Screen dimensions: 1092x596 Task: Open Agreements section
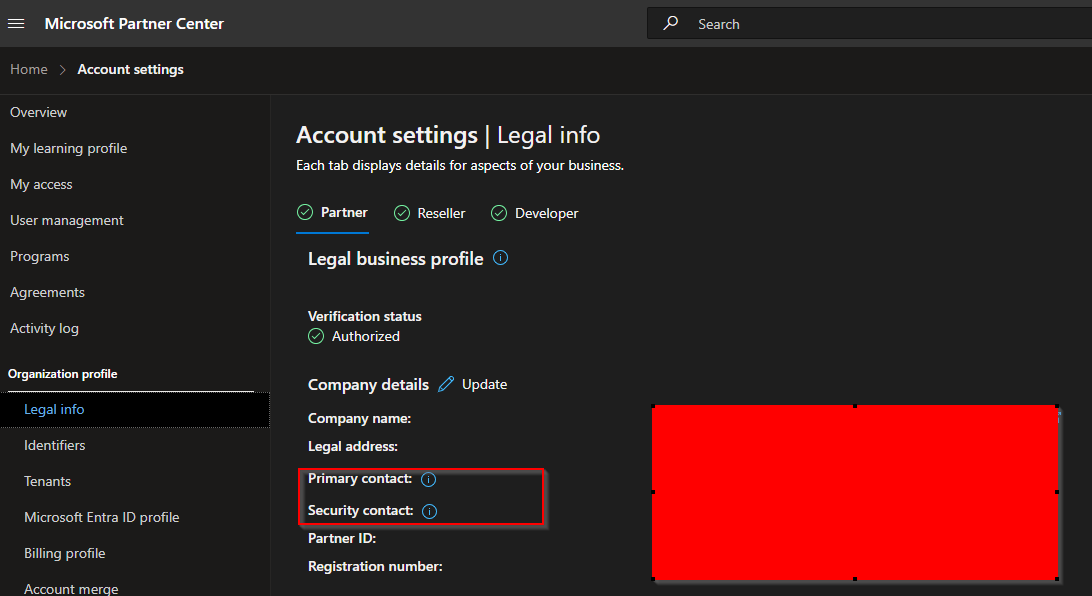(47, 292)
